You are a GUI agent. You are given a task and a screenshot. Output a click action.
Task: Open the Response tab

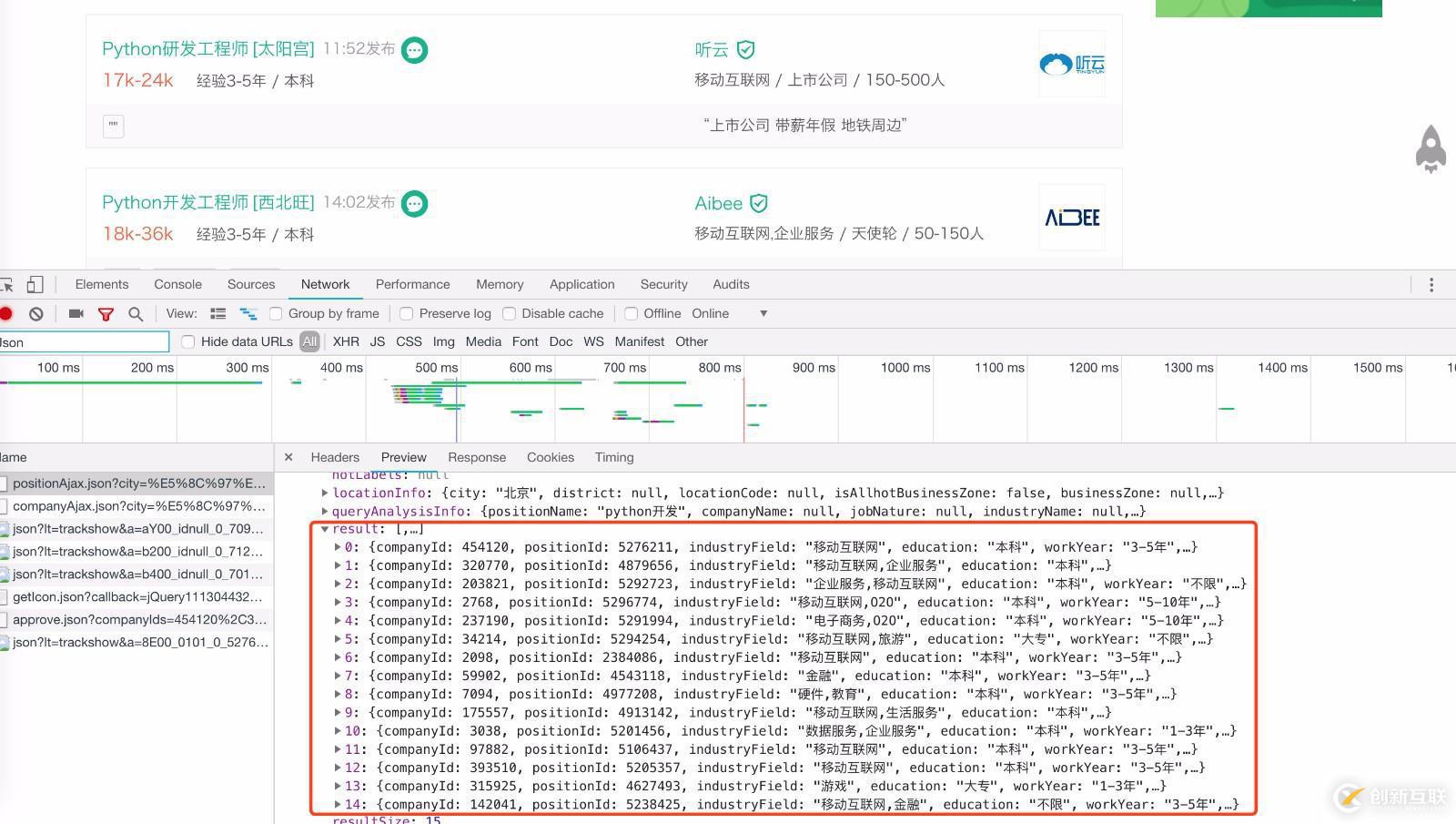477,457
